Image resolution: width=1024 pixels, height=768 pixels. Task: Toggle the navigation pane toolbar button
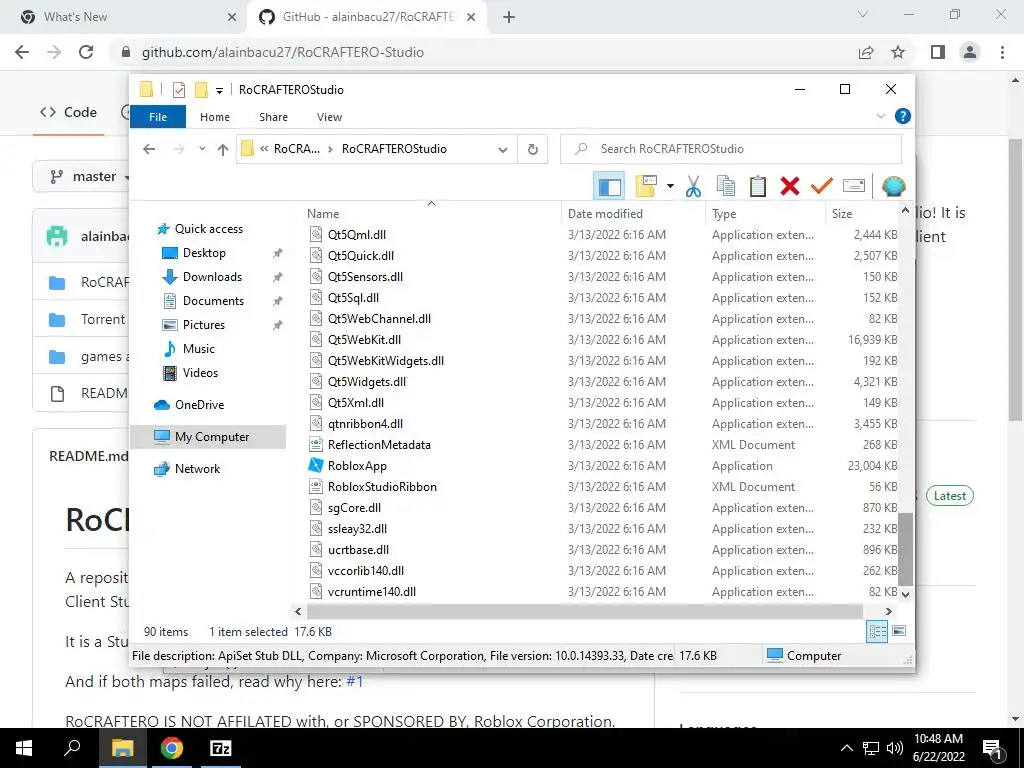tap(609, 187)
